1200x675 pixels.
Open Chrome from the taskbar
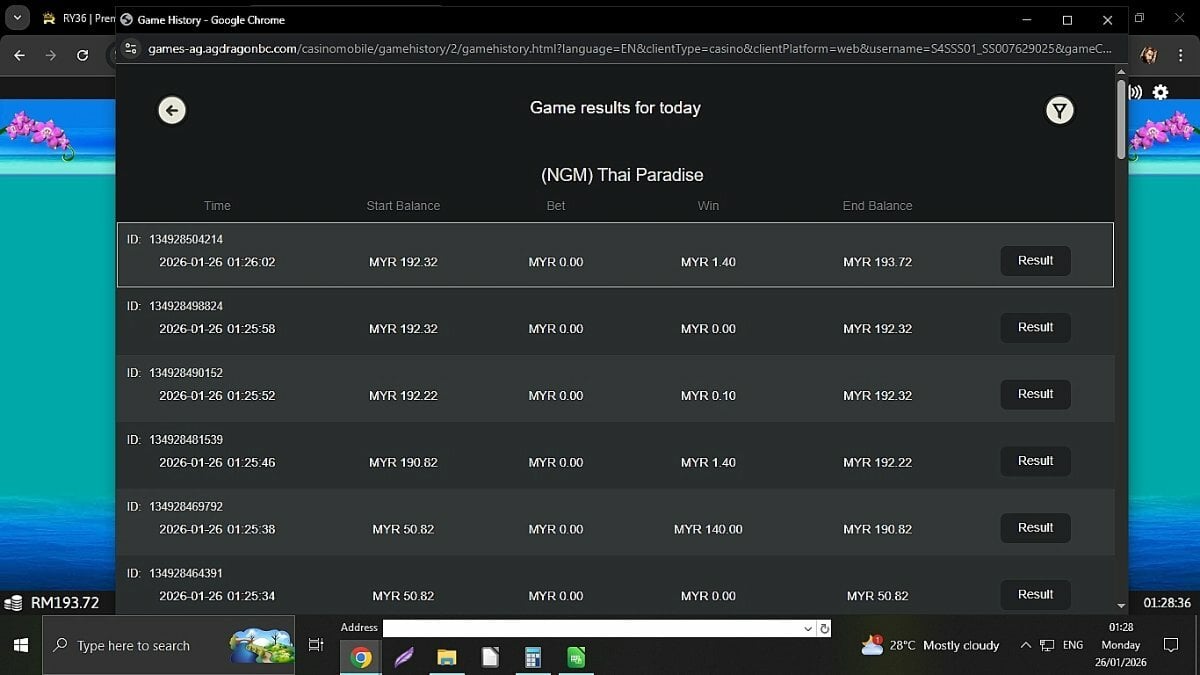click(361, 657)
